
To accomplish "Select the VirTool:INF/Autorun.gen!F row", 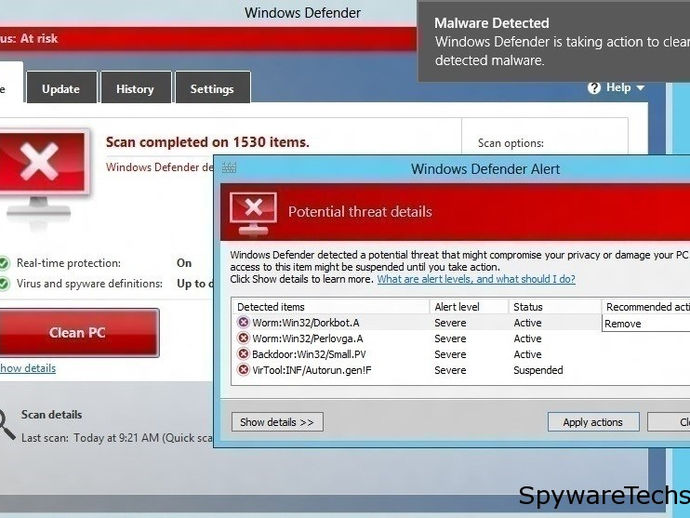I will pos(460,370).
